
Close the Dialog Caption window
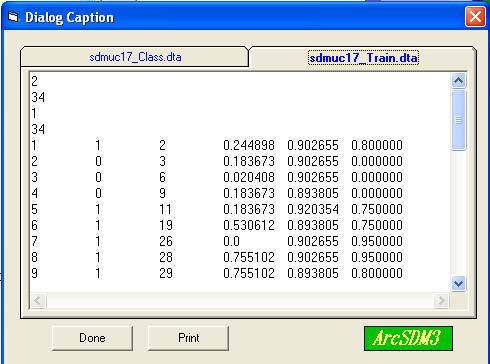[475, 17]
